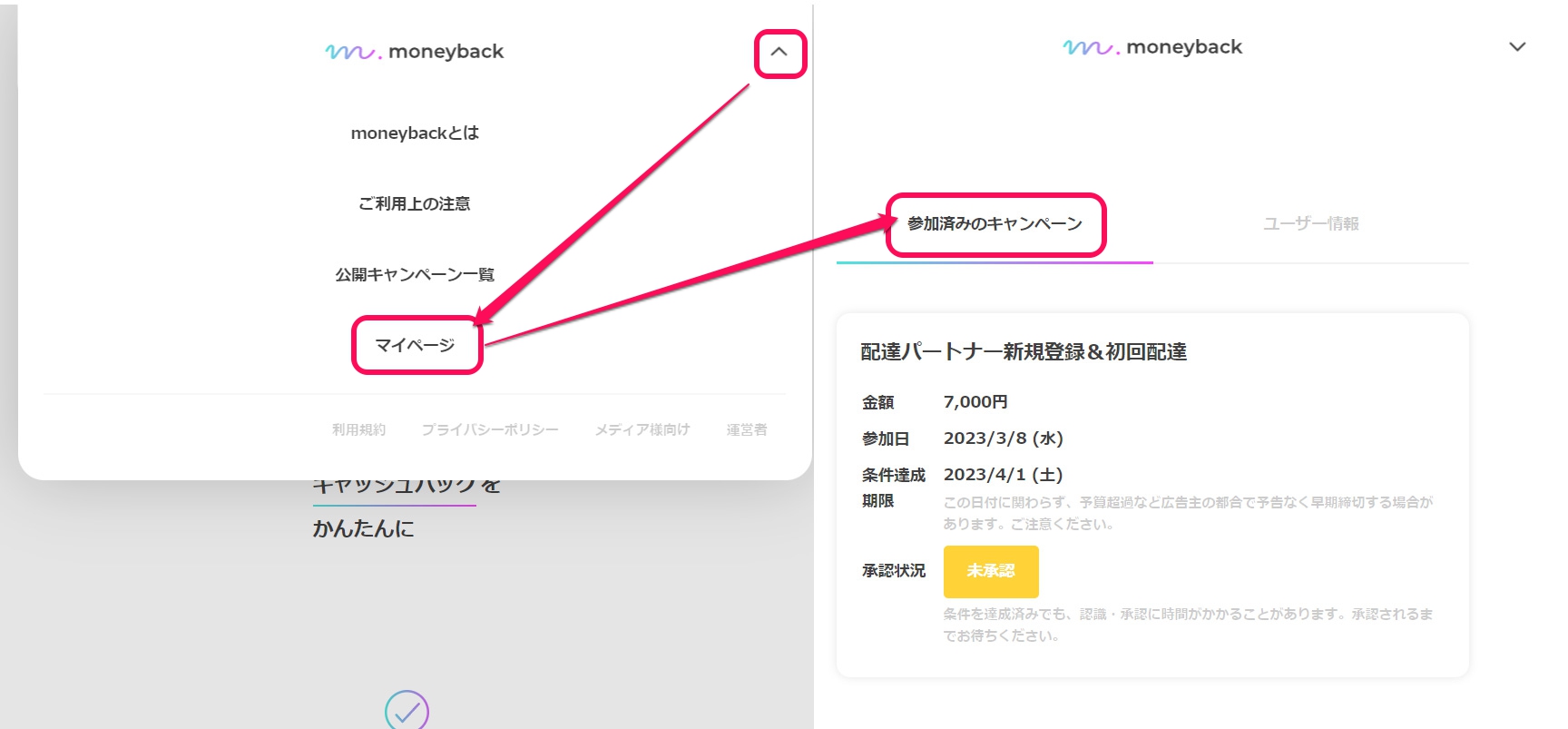Click the checkmark circle icon below the menu
Screen dimensions: 1568x729
click(x=407, y=710)
